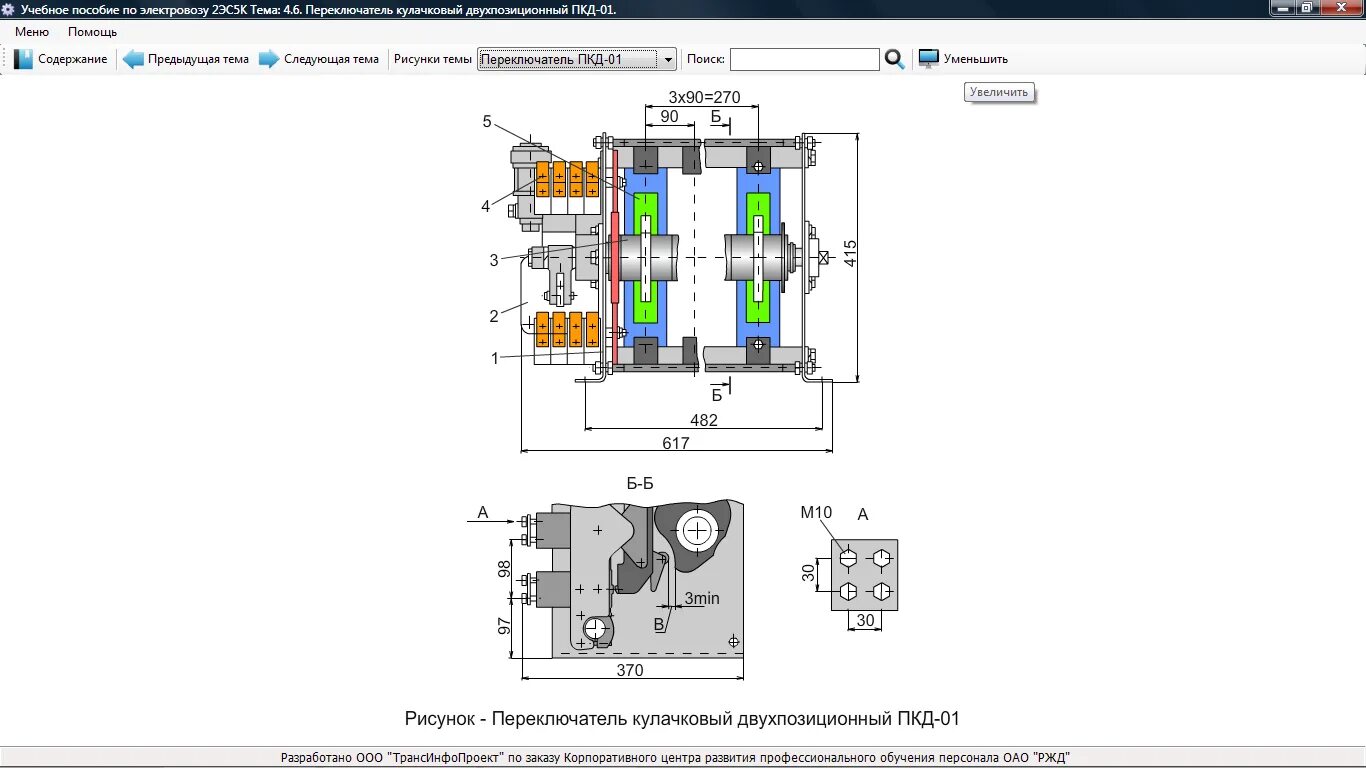Open the Помощь menu

click(x=92, y=32)
